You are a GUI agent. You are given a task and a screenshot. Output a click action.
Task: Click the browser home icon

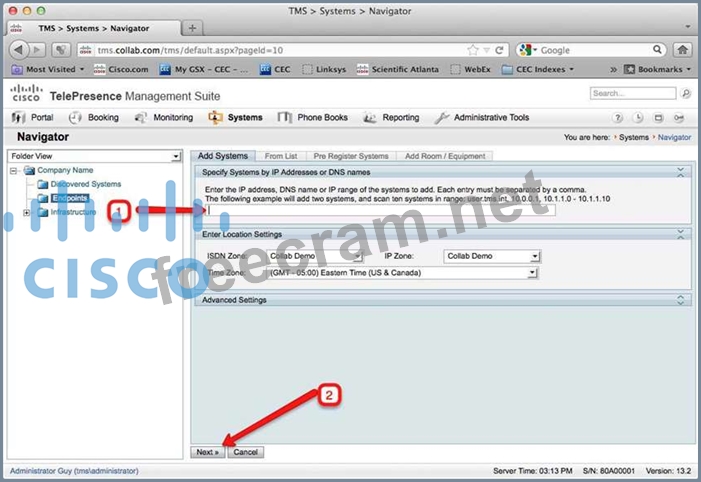coord(683,49)
